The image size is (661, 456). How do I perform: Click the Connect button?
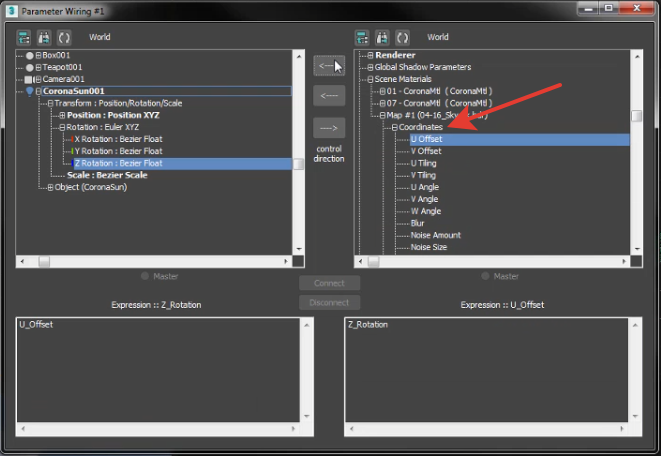[x=329, y=283]
